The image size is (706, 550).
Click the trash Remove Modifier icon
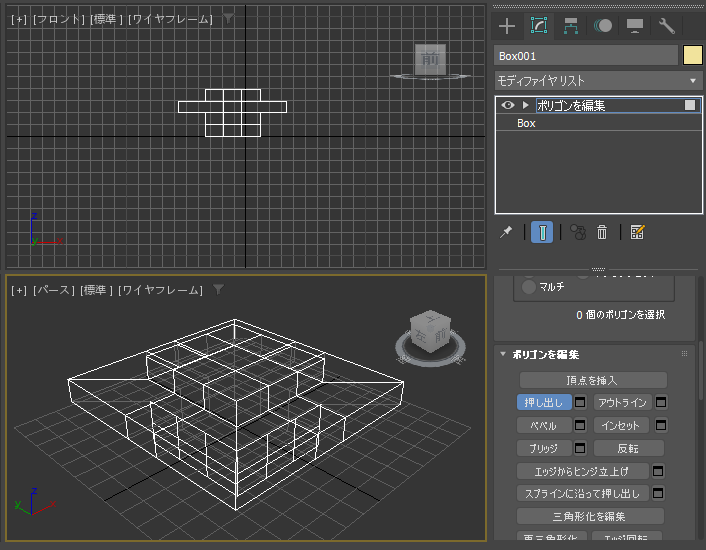(602, 232)
